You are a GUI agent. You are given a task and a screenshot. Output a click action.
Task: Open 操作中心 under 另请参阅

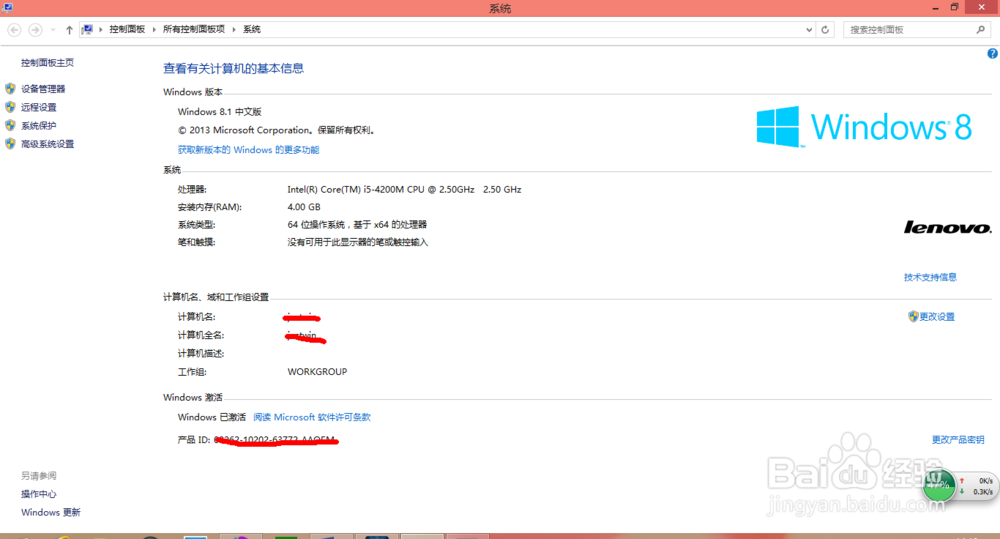tap(38, 494)
